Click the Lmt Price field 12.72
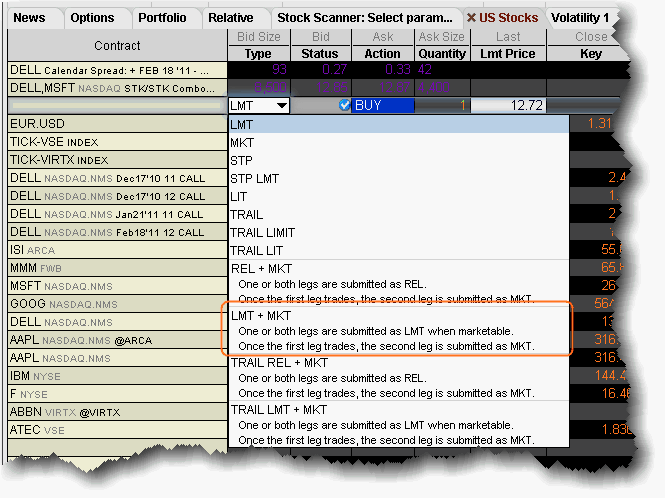Viewport: 665px width, 498px height. click(508, 105)
